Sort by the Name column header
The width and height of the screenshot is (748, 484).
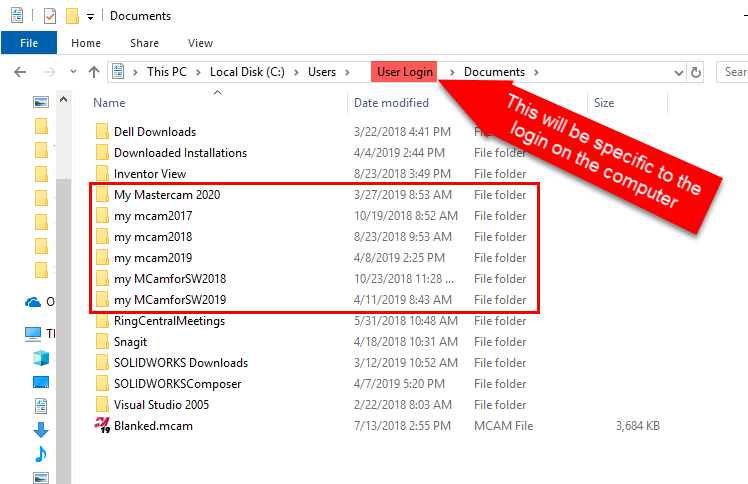109,103
